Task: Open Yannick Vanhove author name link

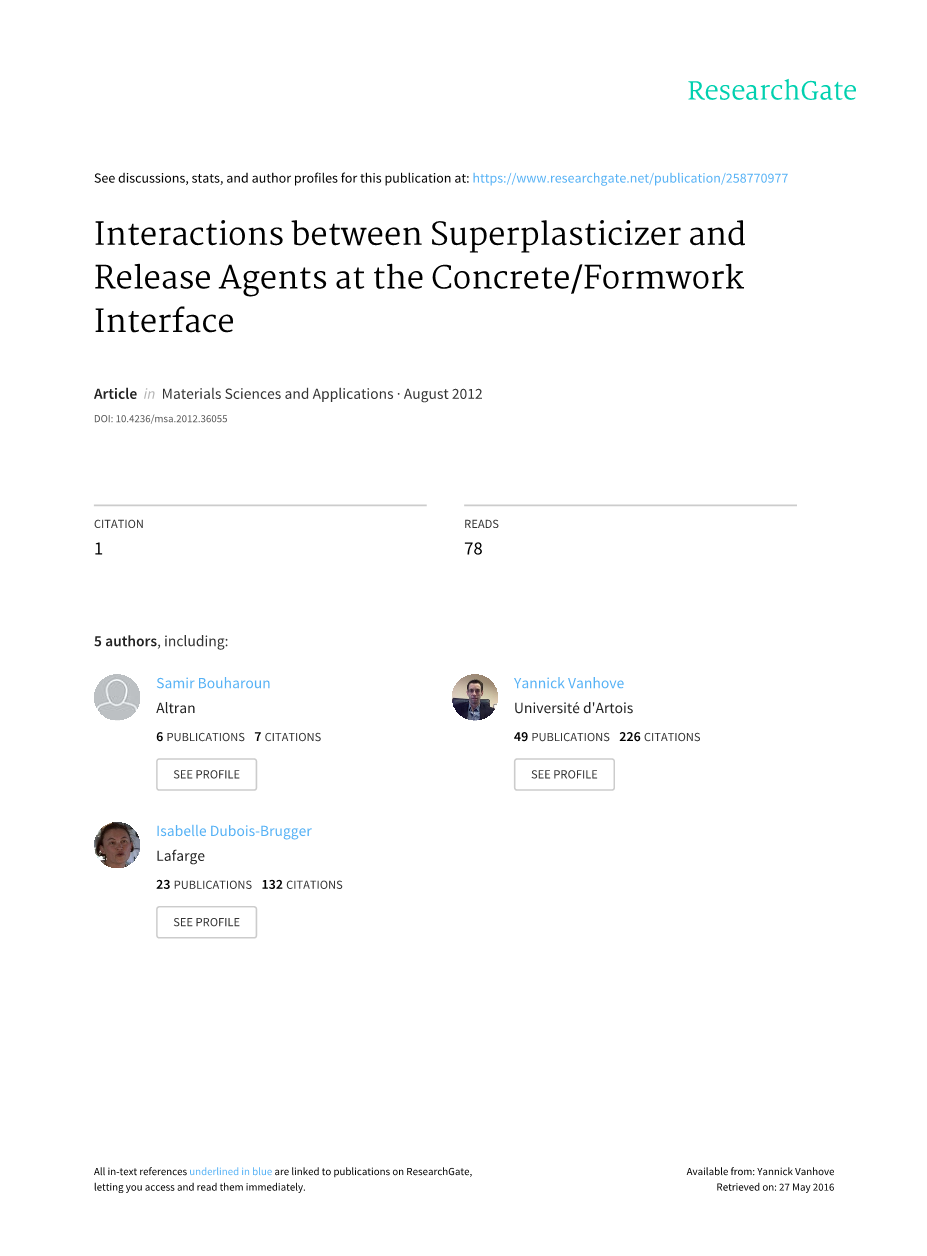Action: tap(568, 683)
